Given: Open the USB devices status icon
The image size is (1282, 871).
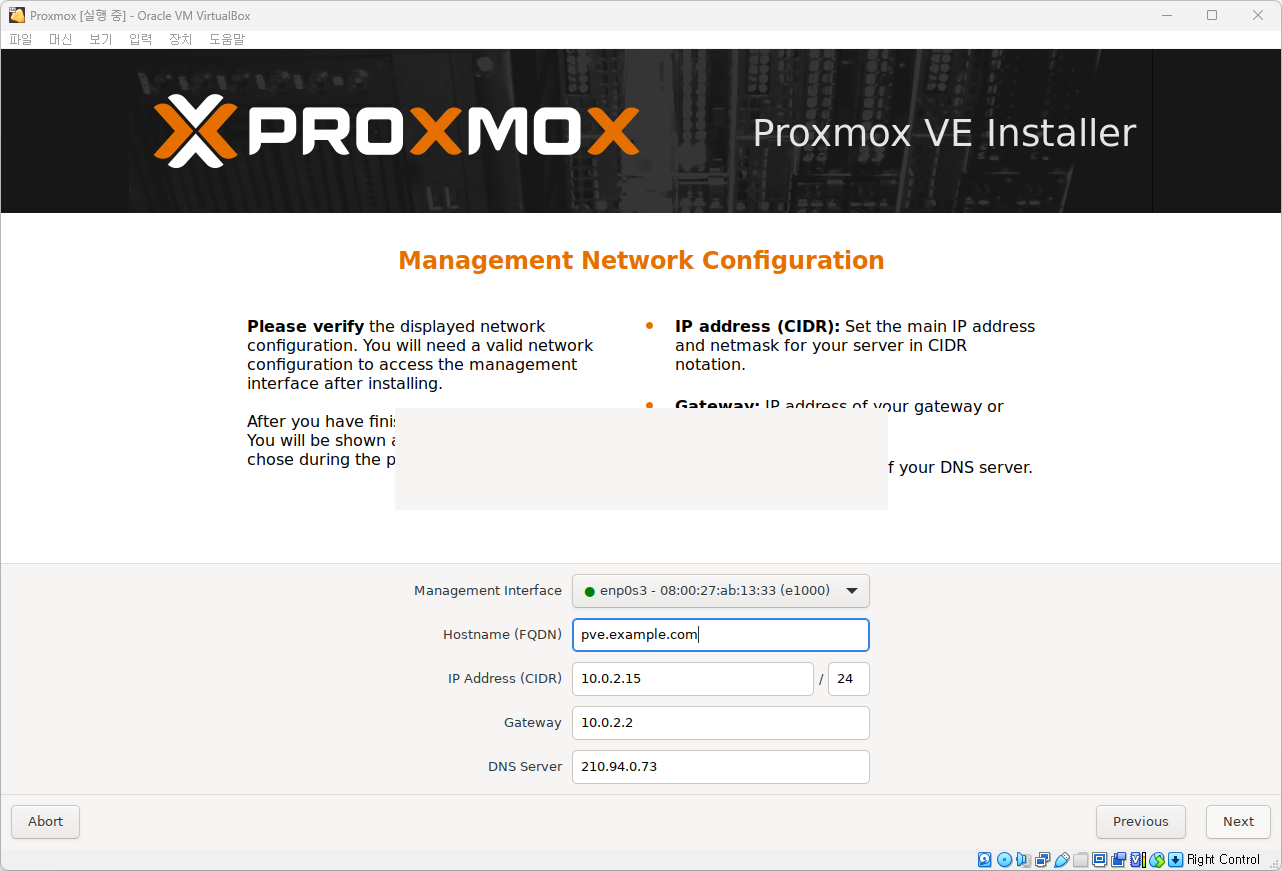Looking at the screenshot, I should pos(1062,860).
